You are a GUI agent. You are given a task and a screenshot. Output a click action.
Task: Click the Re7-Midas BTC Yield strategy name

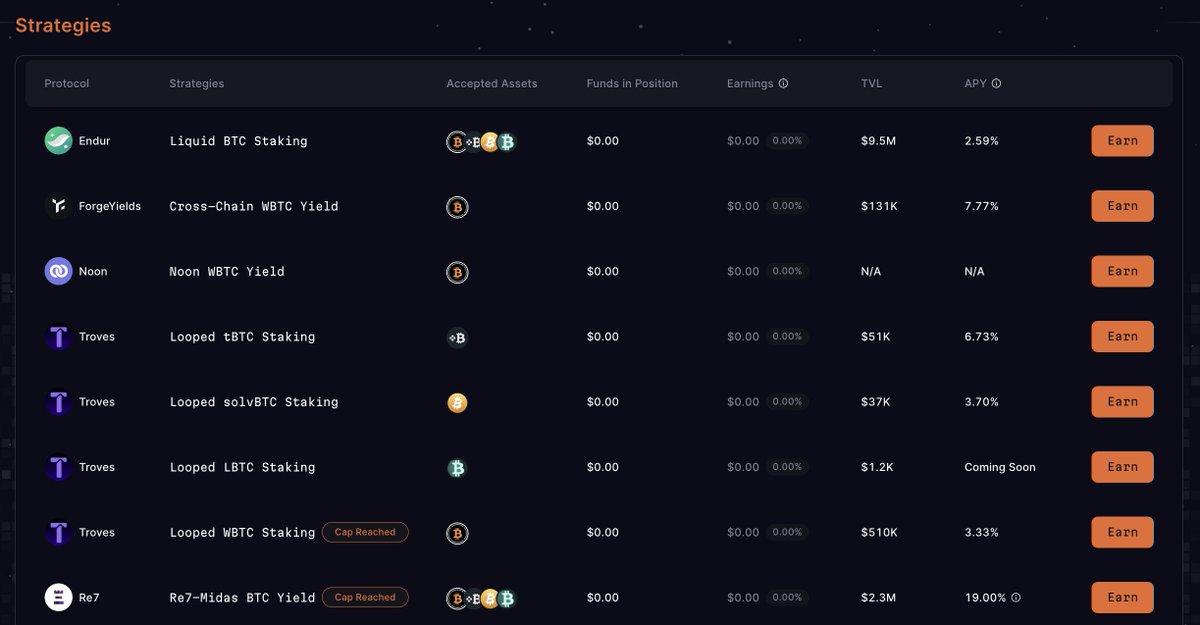(x=242, y=598)
